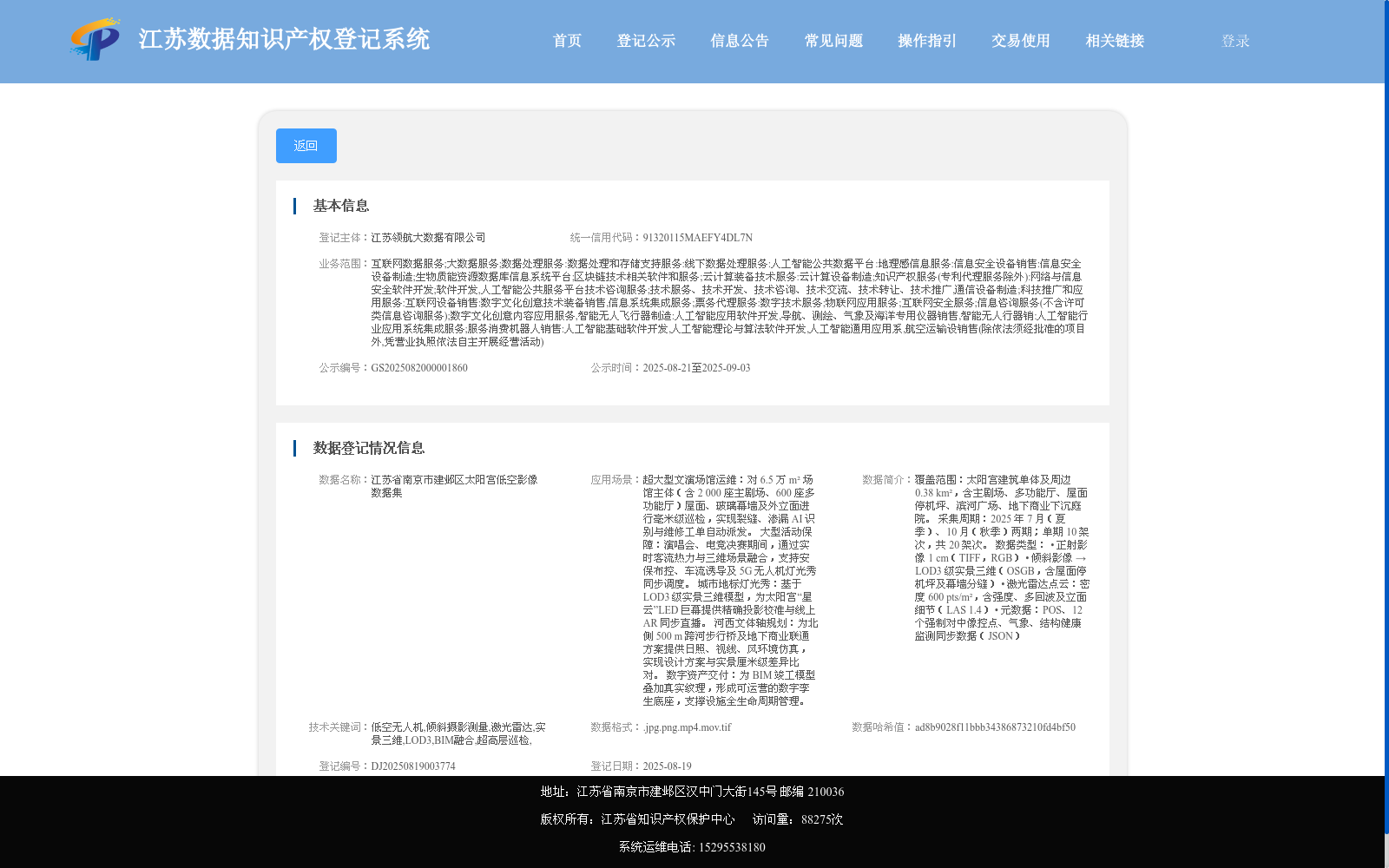Select data name 江苏省南京市建邺区太阳宫低空影像数据集
Screen dimensions: 1389x868
454,486
